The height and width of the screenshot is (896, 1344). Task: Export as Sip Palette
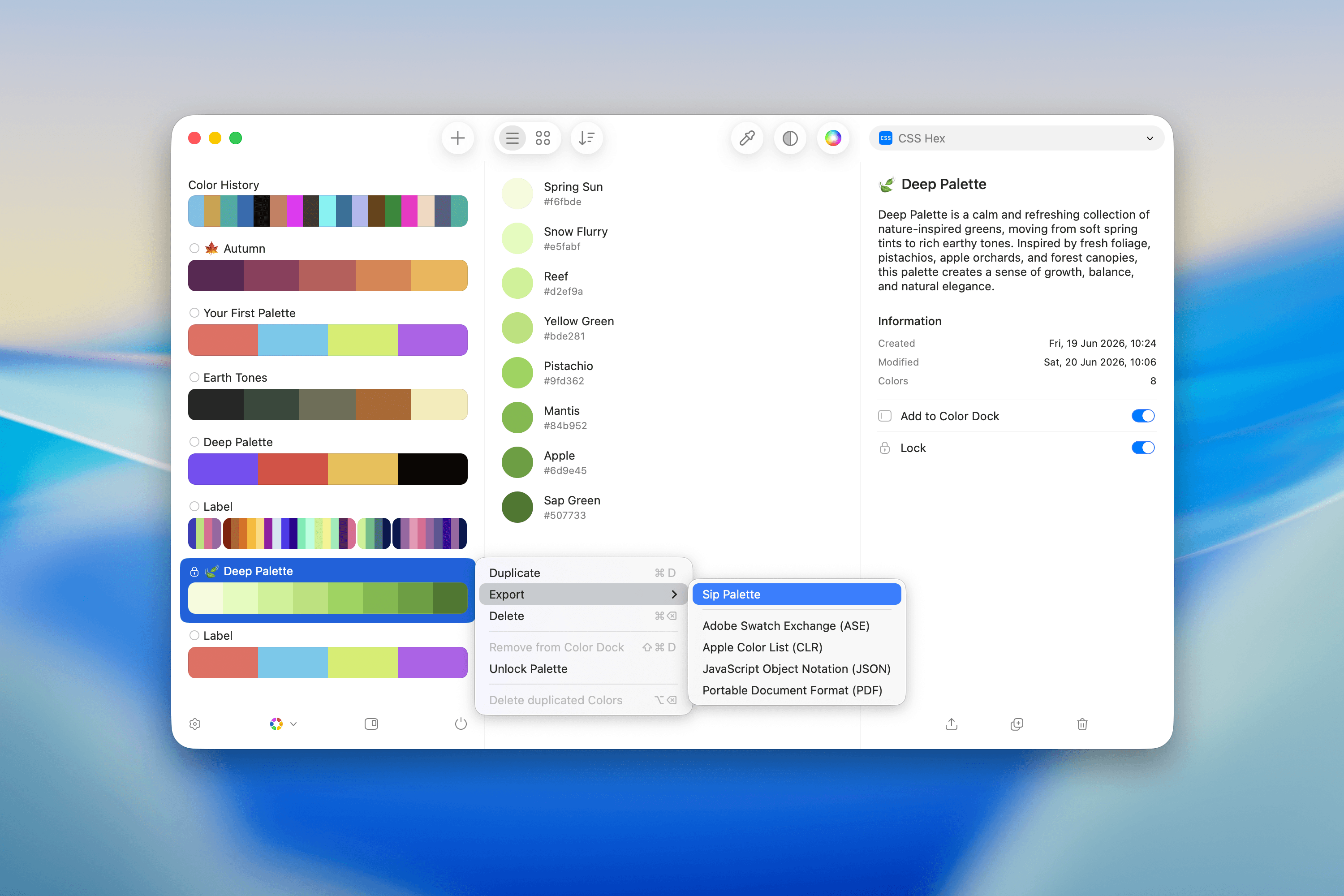point(797,594)
